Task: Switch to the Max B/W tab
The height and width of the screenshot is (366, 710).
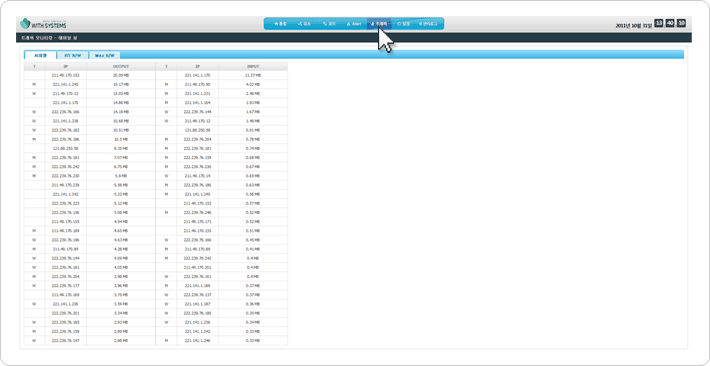Action: (105, 55)
